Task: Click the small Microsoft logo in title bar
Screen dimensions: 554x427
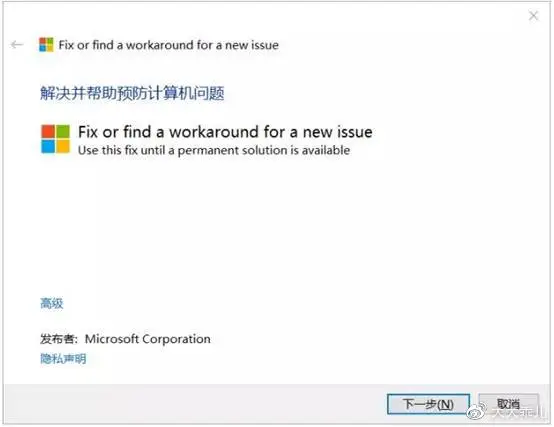Action: pos(46,45)
